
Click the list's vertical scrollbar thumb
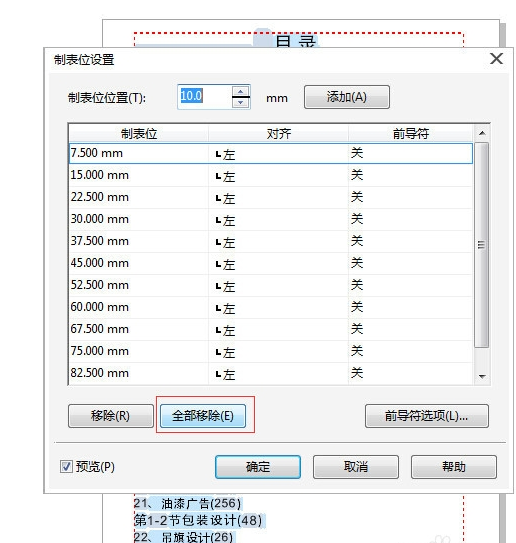481,244
